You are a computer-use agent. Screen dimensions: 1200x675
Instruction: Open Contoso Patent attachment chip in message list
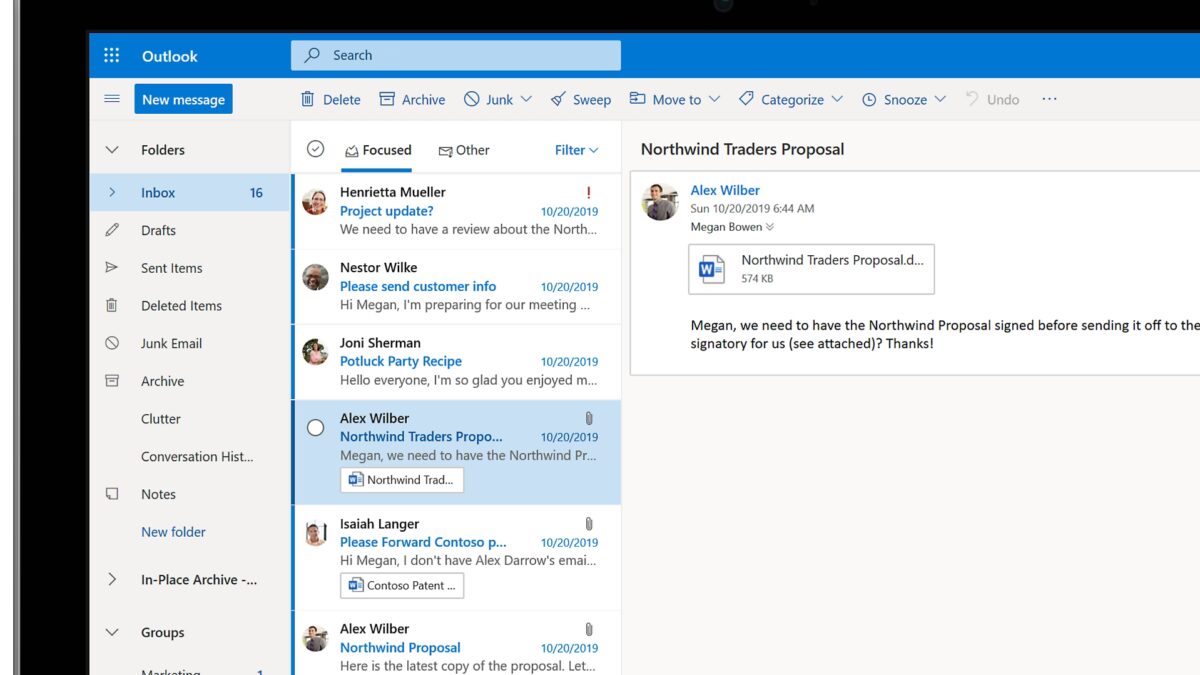tap(402, 585)
